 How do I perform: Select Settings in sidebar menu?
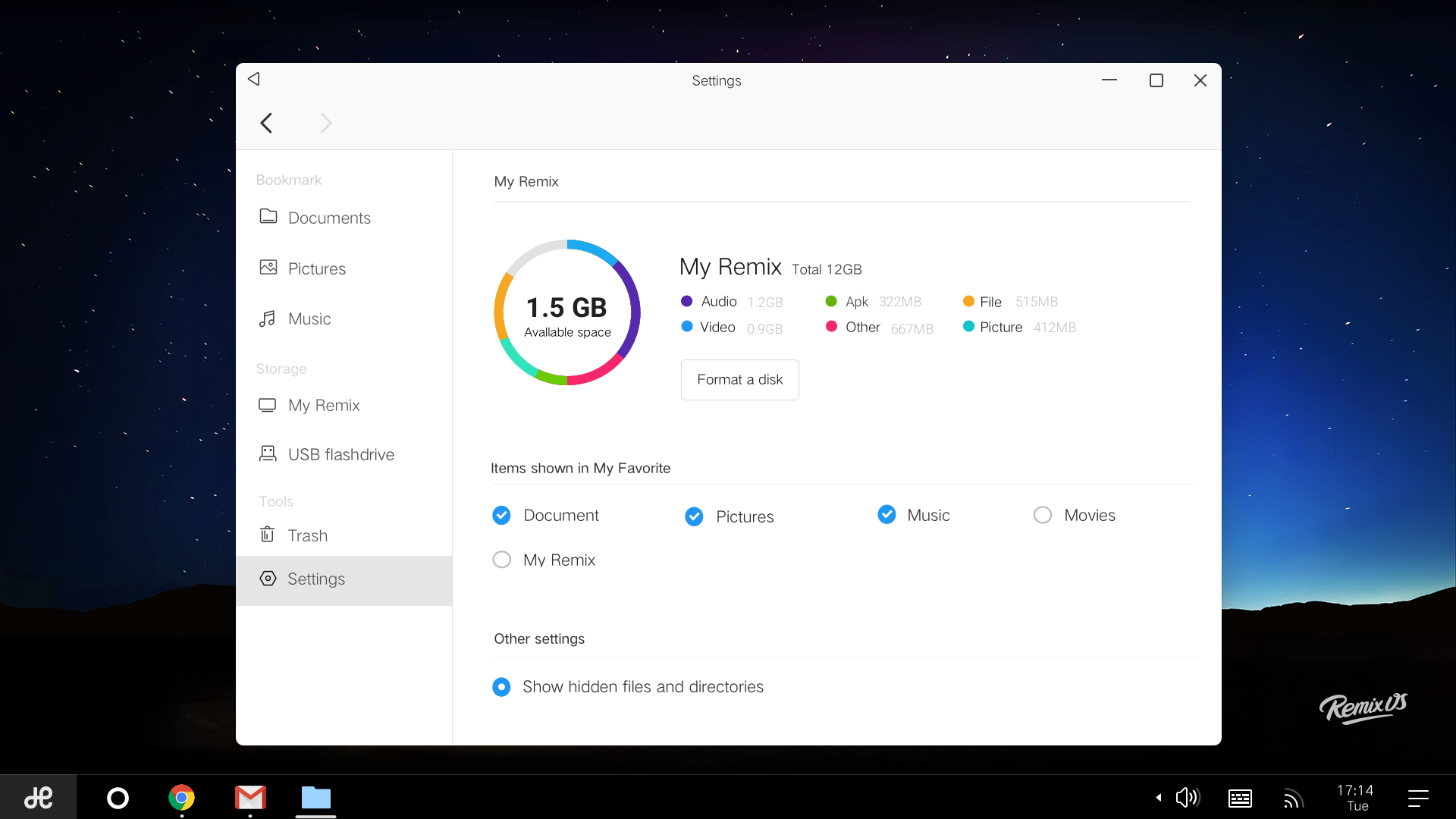pyautogui.click(x=316, y=578)
